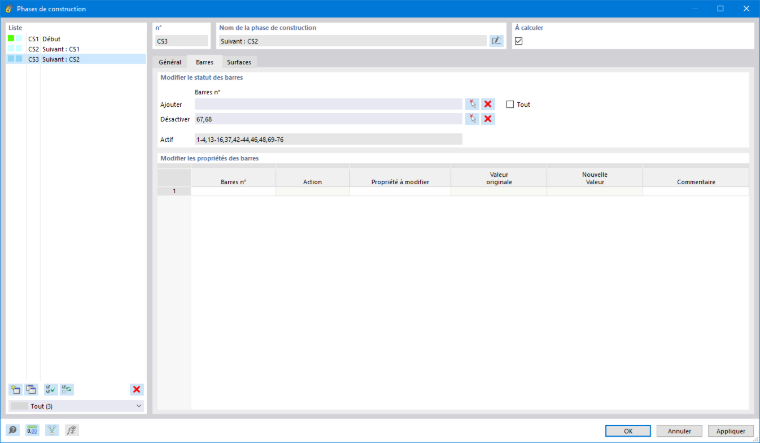Clear the Ajouter bars field

(x=488, y=104)
